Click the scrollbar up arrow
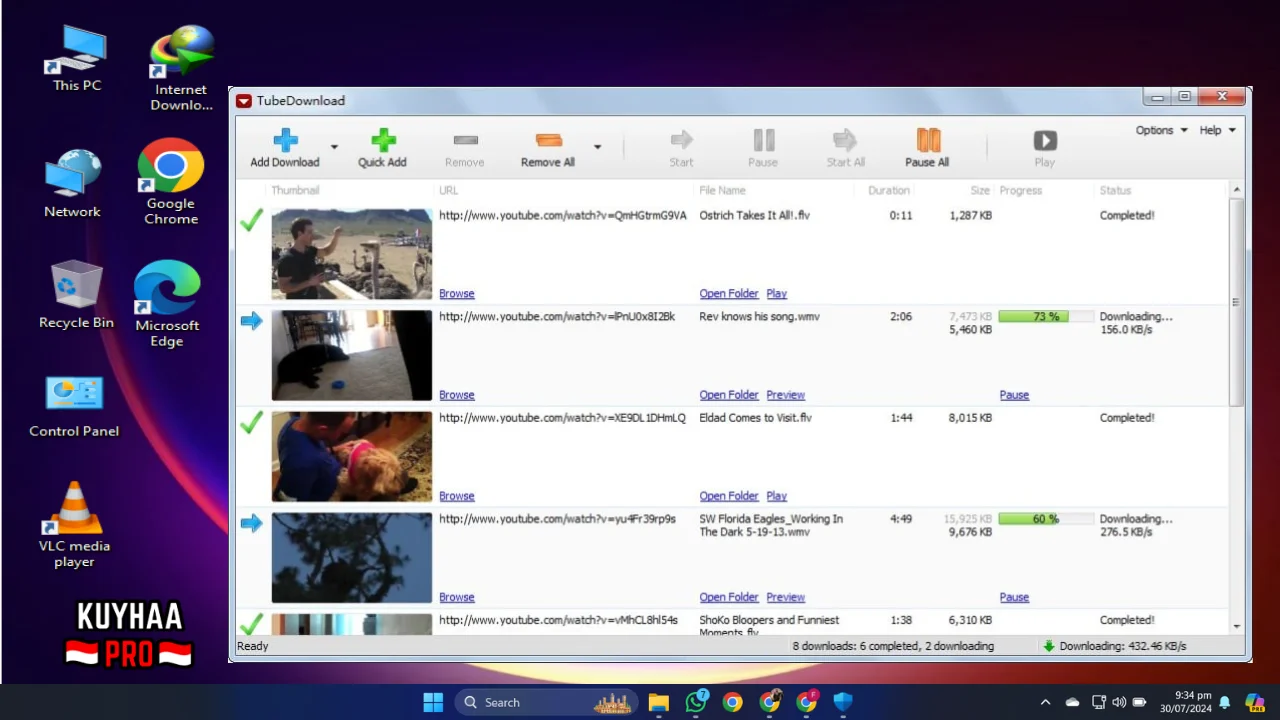Image resolution: width=1280 pixels, height=720 pixels. coord(1237,190)
